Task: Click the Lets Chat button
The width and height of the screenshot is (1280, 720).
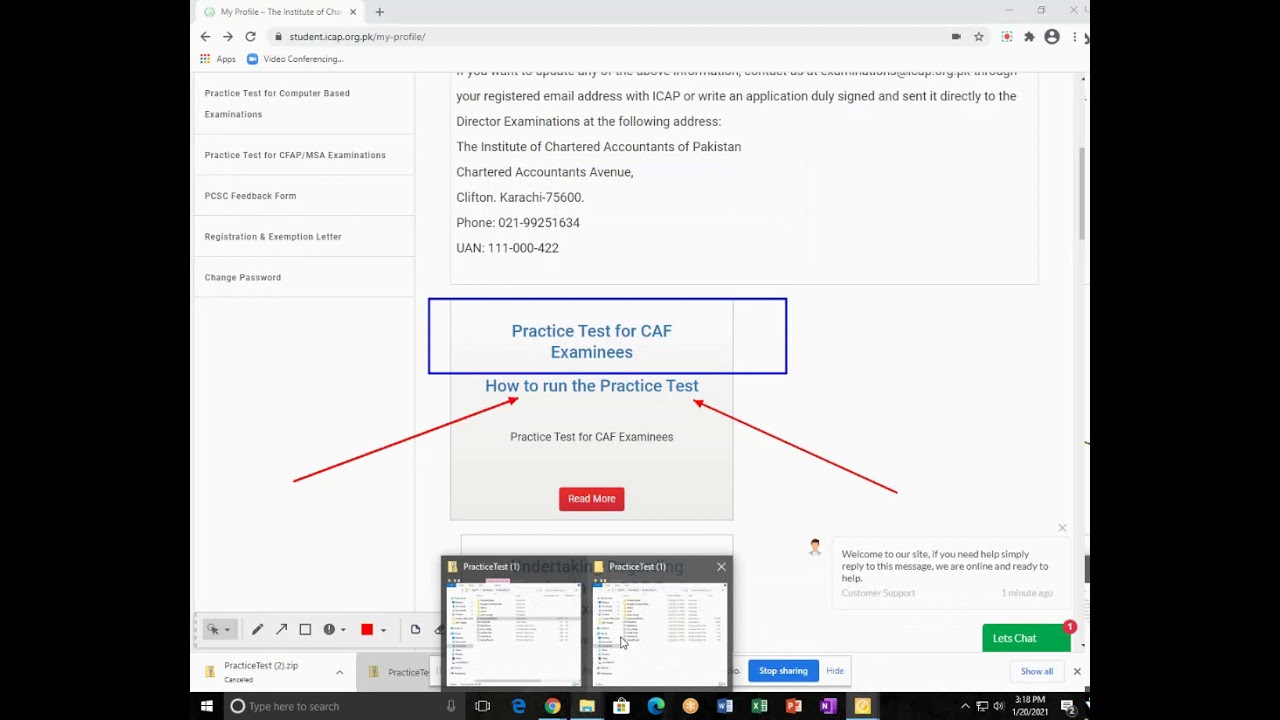Action: pyautogui.click(x=1027, y=638)
